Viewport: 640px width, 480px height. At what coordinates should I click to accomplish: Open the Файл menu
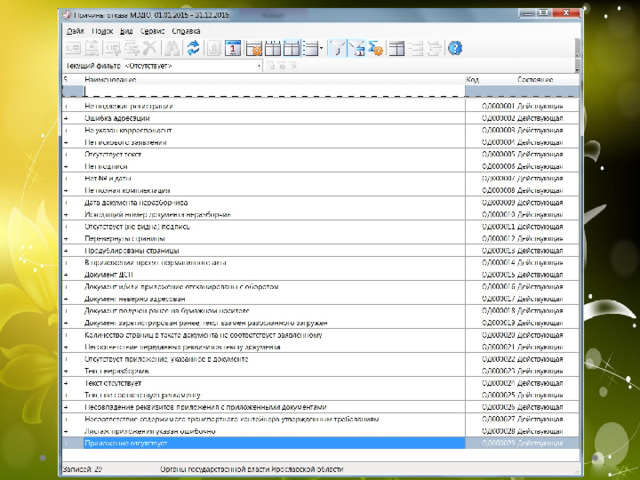click(75, 31)
